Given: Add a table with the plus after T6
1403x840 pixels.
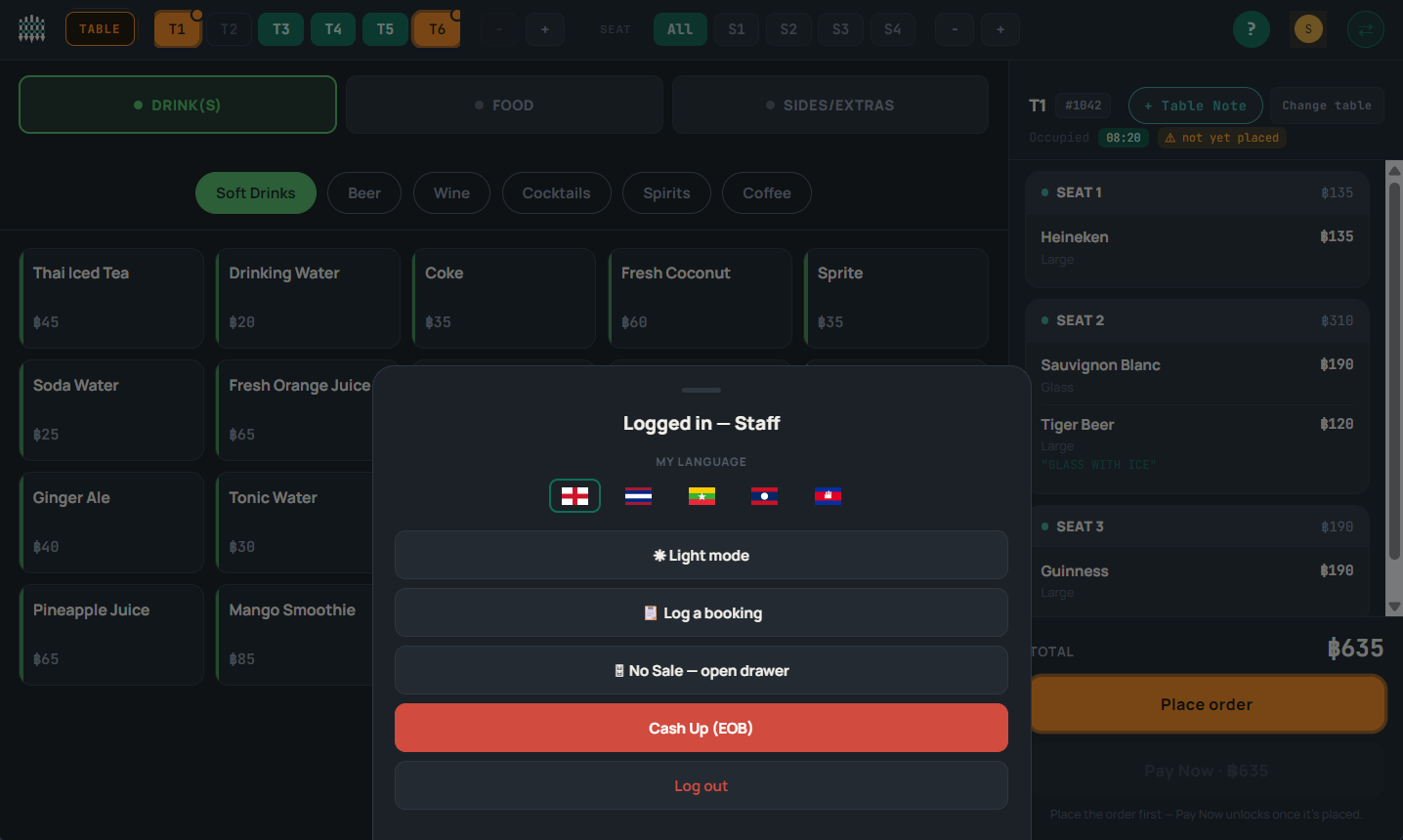Looking at the screenshot, I should (545, 29).
